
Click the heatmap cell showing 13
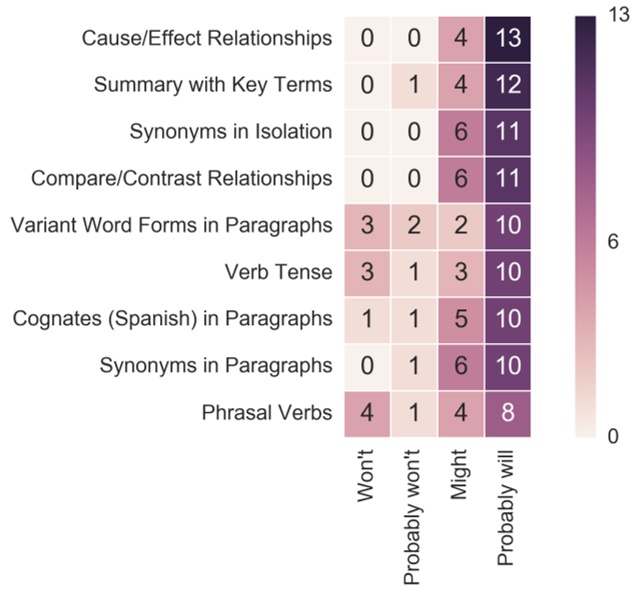pyautogui.click(x=507, y=39)
